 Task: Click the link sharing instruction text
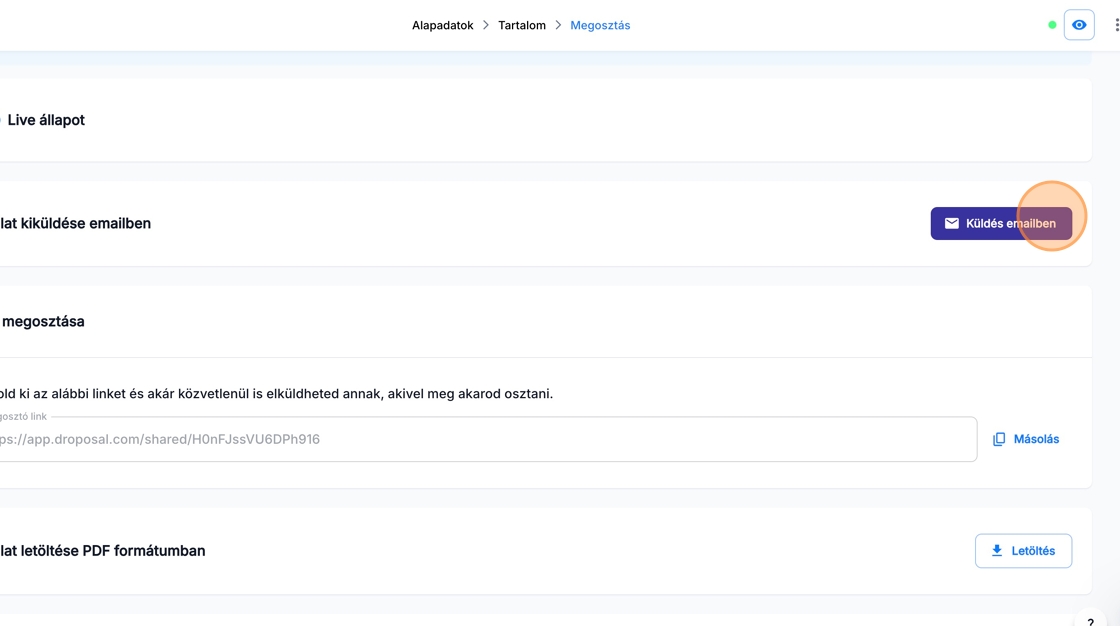click(275, 394)
